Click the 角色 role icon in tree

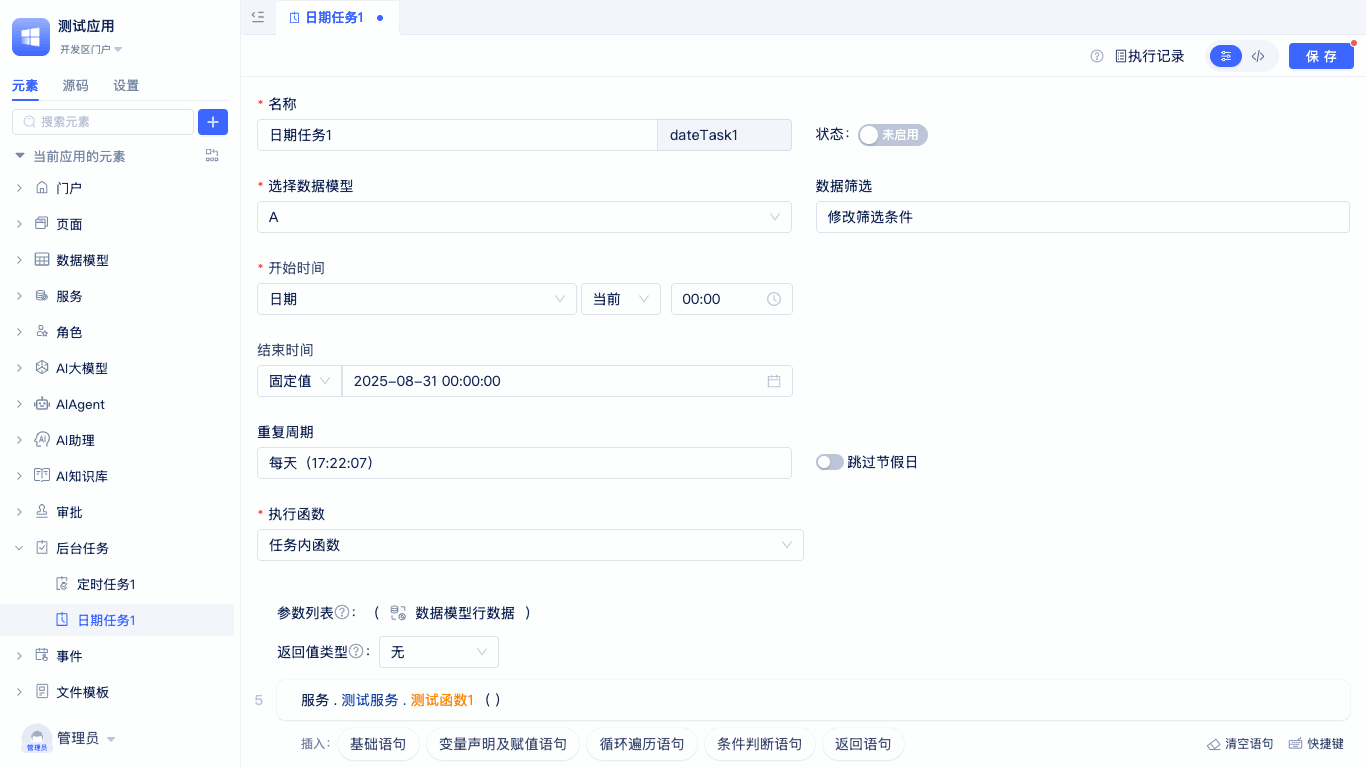pyautogui.click(x=42, y=331)
